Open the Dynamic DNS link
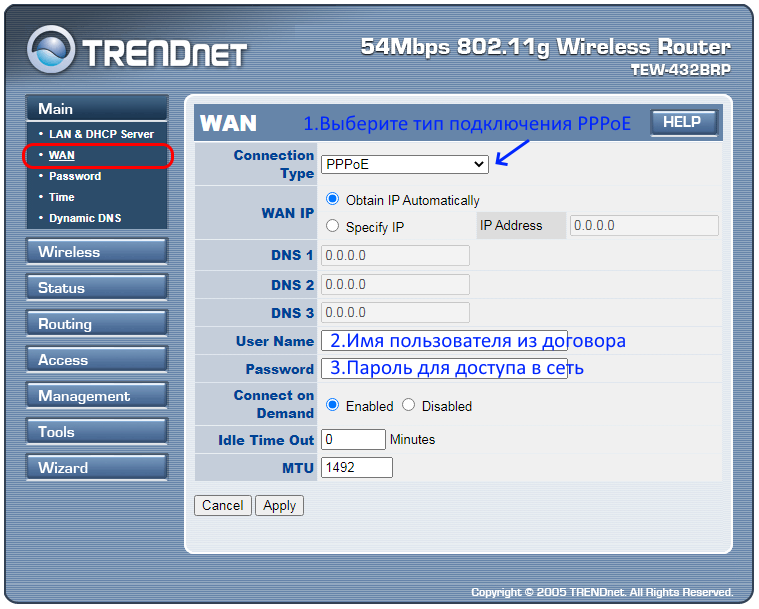 coord(85,218)
